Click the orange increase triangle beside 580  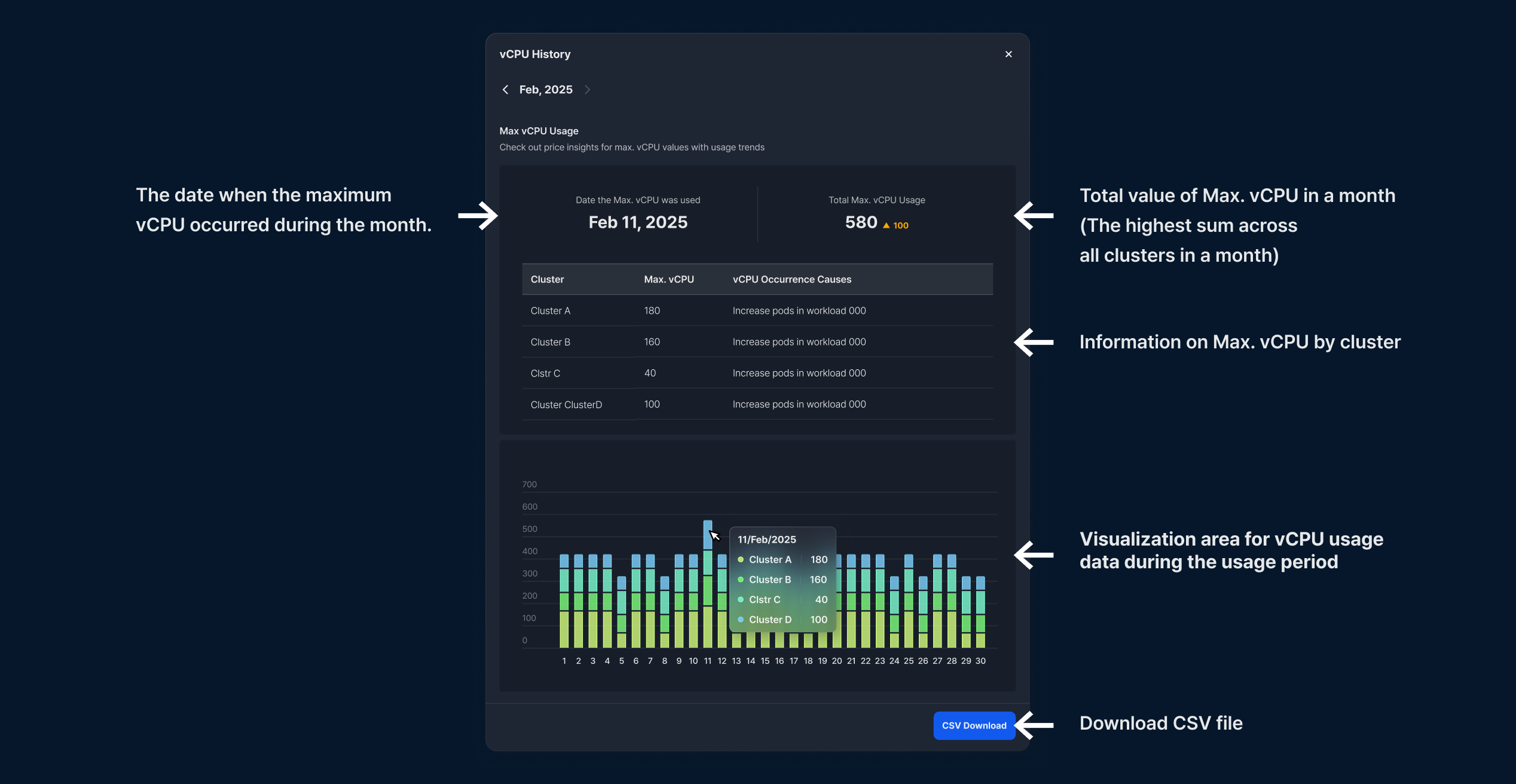887,225
